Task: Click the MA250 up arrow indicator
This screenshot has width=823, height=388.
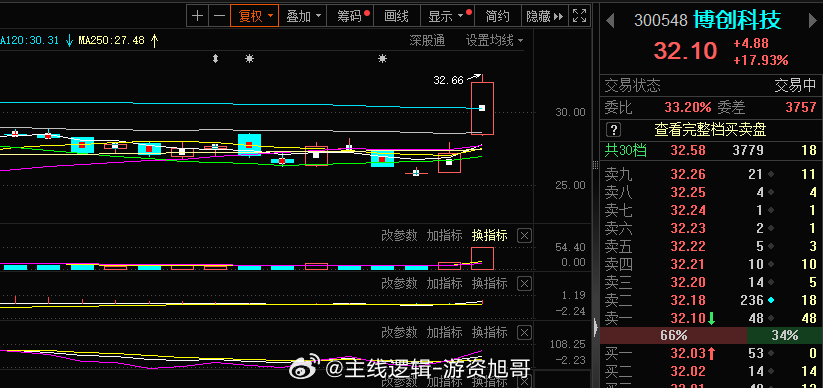Action: (x=154, y=40)
